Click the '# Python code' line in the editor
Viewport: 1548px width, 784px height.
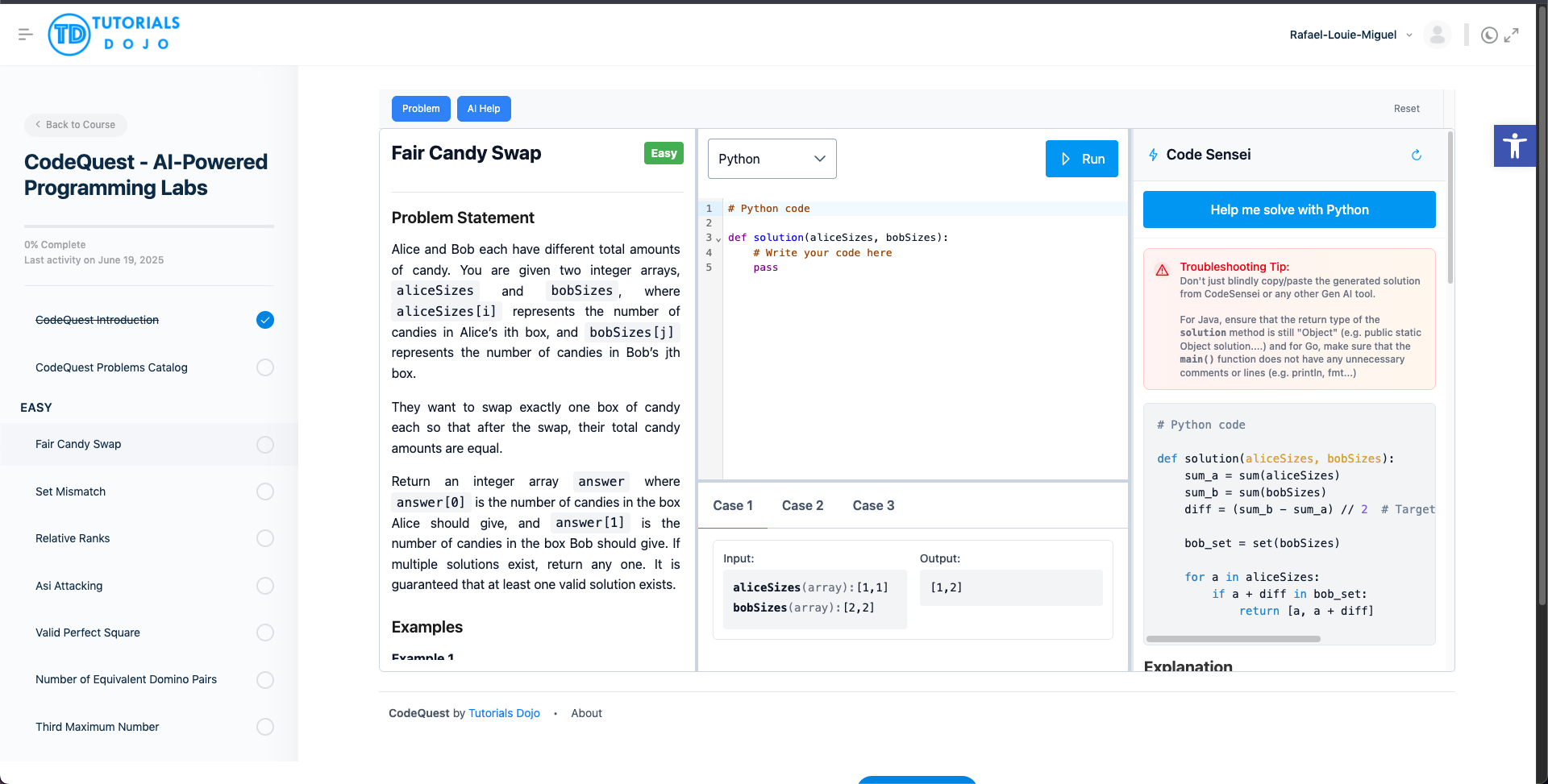[768, 208]
